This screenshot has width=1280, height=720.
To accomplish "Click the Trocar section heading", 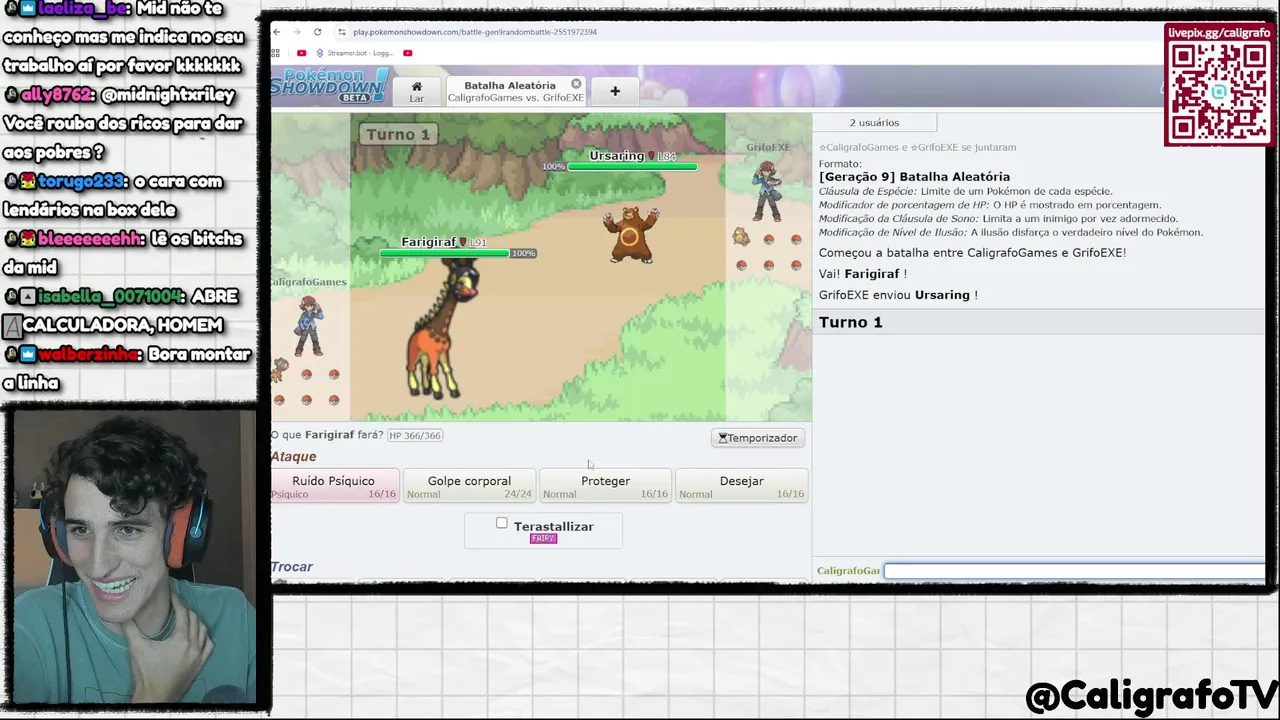I will (x=292, y=567).
